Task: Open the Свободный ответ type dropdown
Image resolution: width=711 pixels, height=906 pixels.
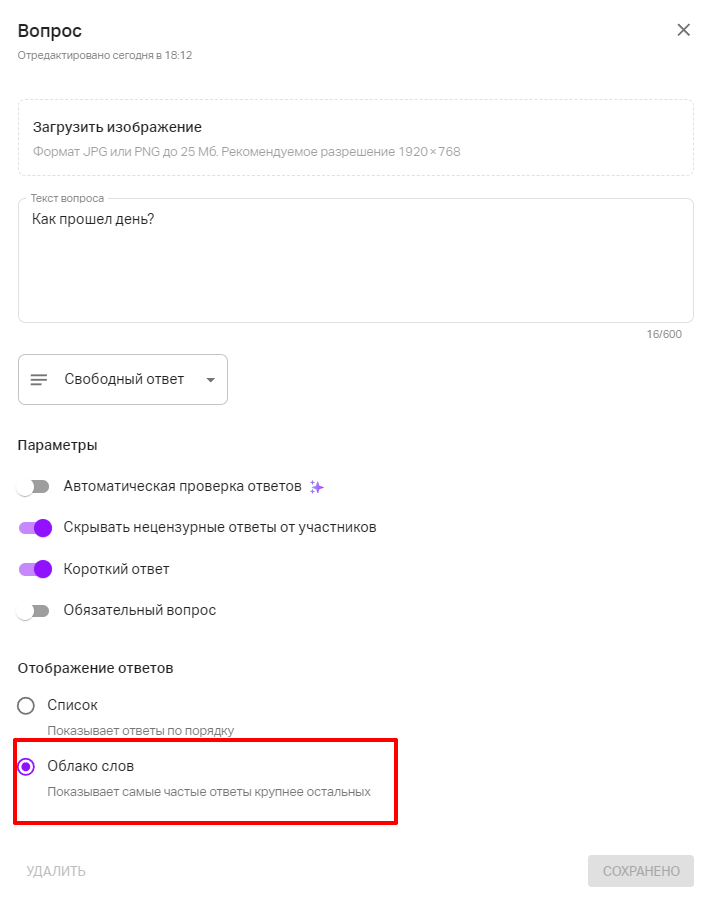Action: (124, 380)
